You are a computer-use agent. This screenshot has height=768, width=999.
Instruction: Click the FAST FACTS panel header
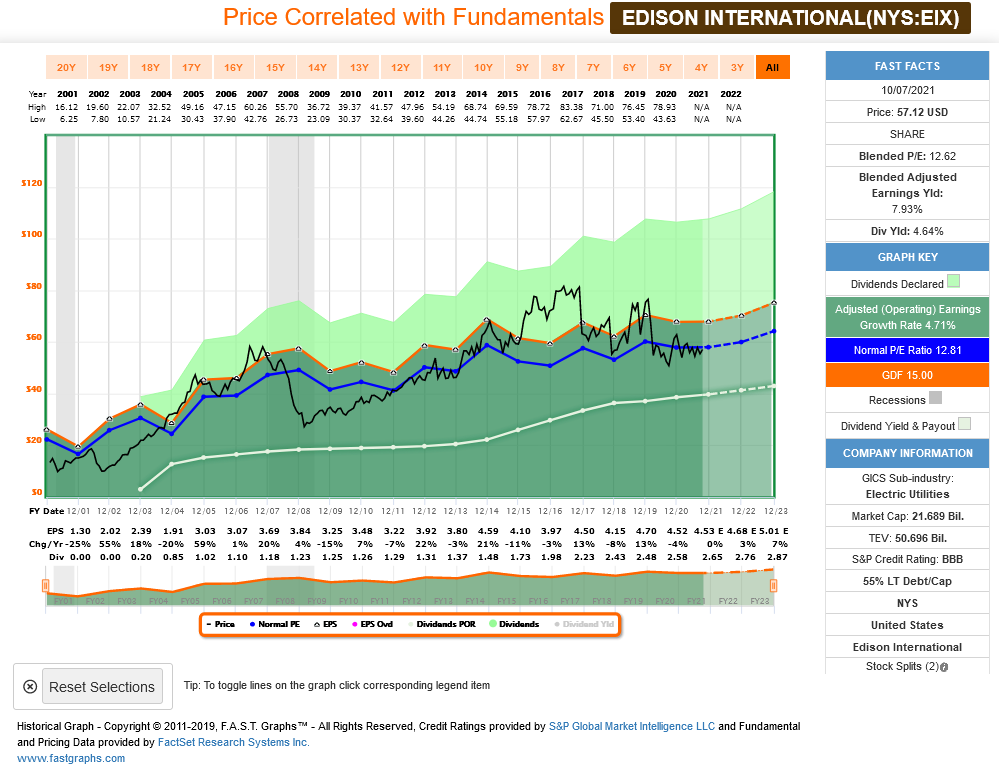point(907,66)
